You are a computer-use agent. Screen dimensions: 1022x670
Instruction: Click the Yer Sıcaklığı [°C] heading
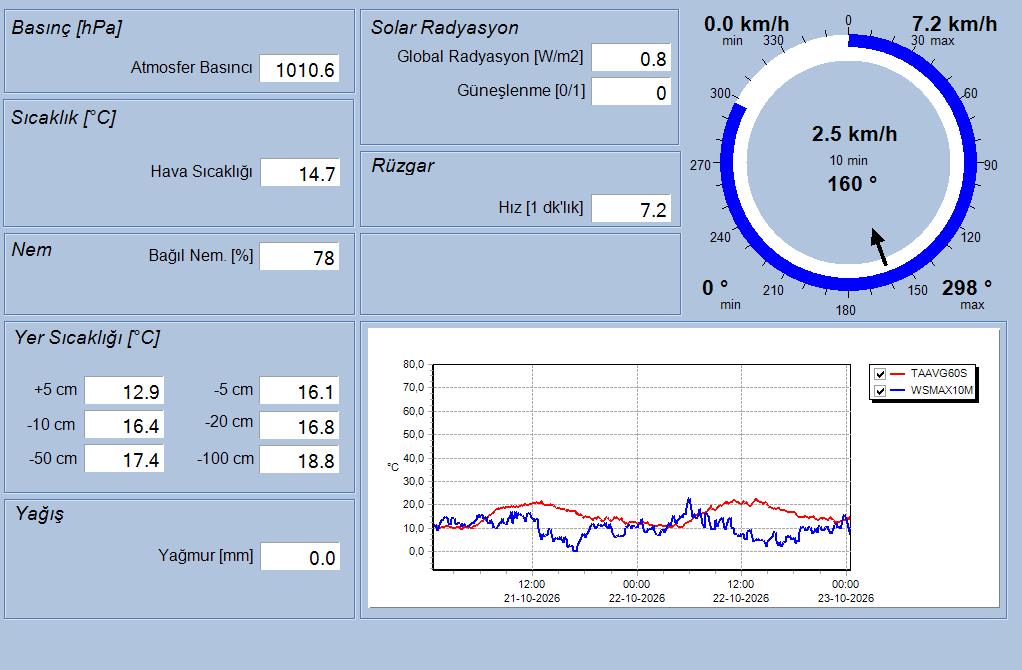[x=87, y=338]
